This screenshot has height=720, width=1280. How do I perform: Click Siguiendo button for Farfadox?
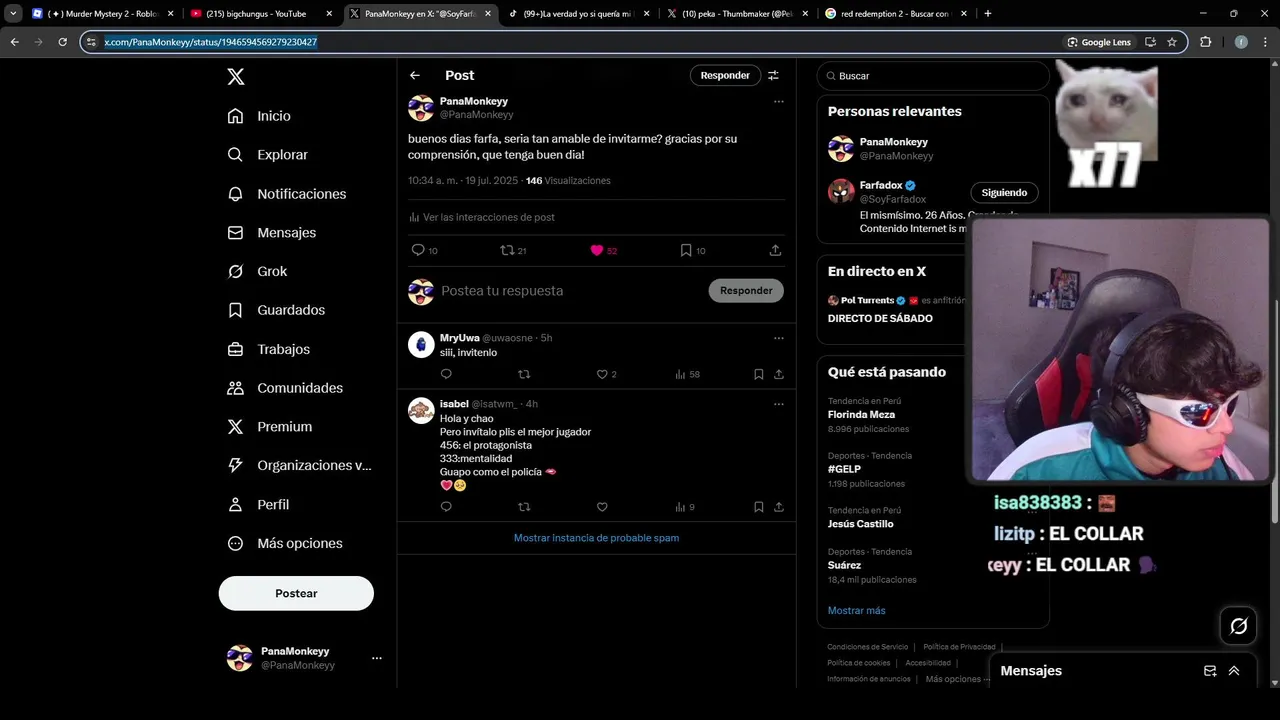1004,192
